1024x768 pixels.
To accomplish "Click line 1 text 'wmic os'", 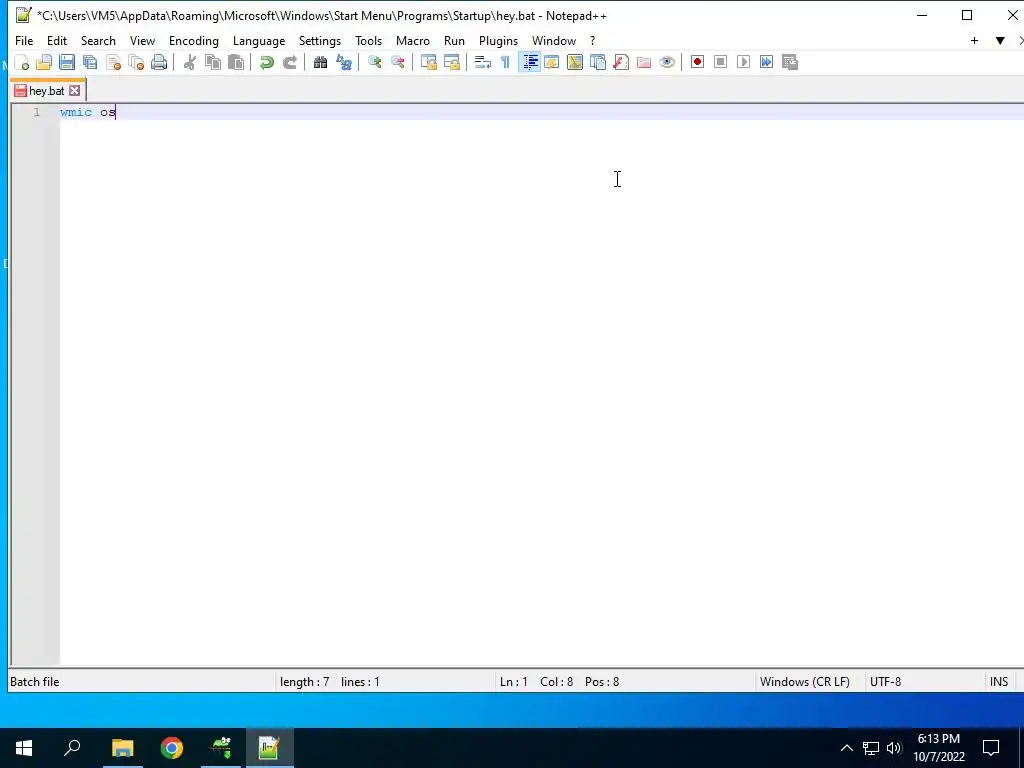I will click(88, 112).
